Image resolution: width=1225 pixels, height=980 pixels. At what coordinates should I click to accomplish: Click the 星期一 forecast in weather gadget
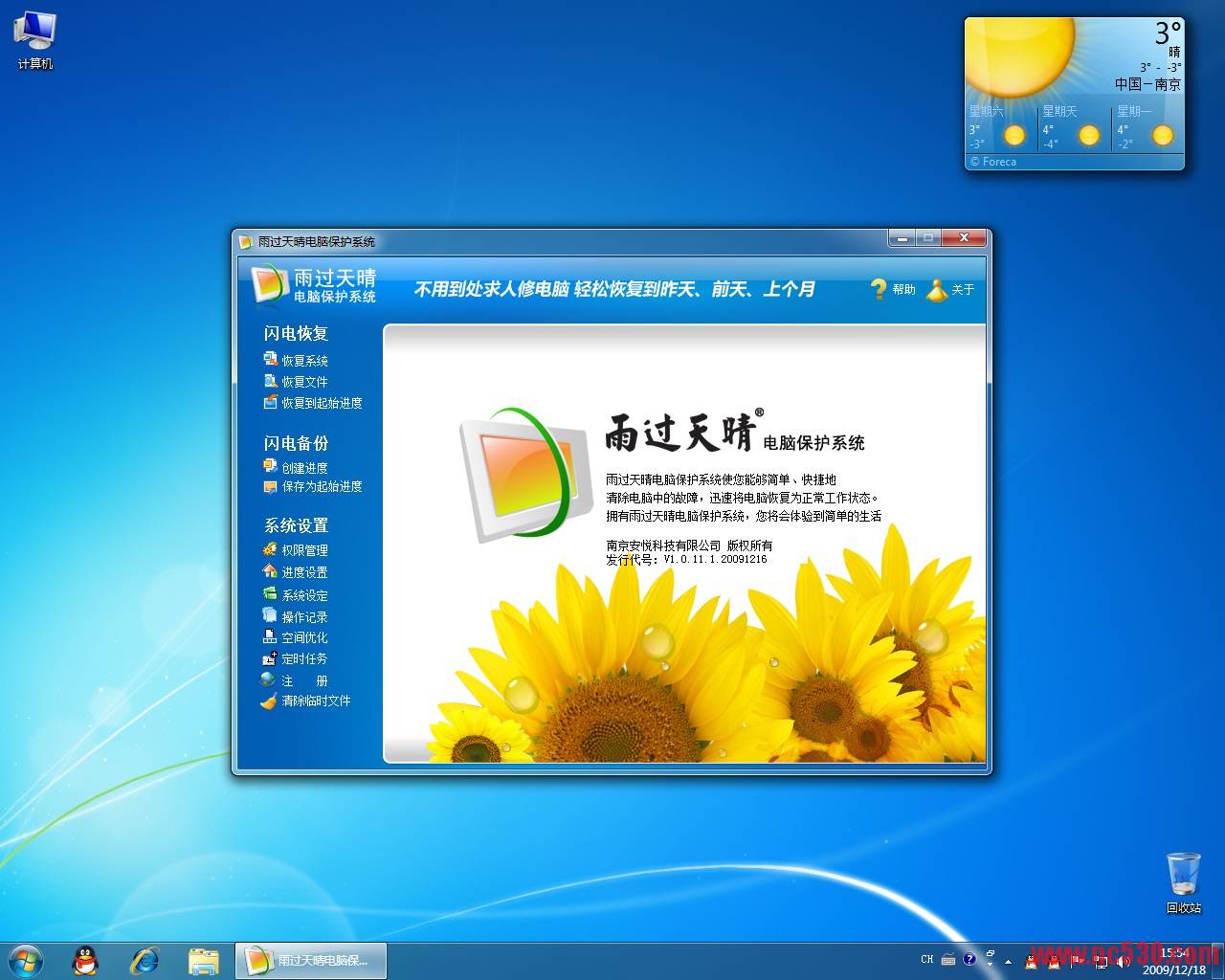pyautogui.click(x=1147, y=128)
